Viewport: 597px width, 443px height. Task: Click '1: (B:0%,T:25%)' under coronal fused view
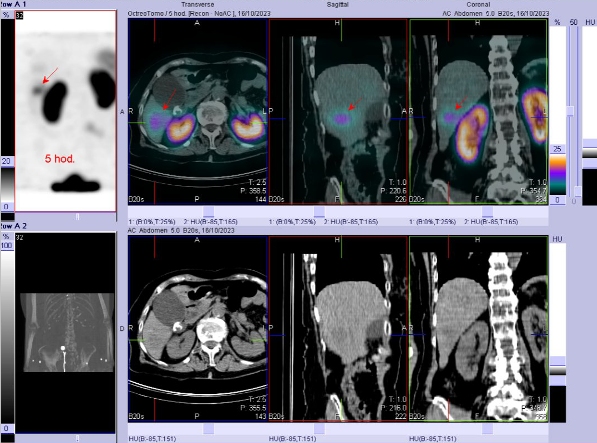(433, 222)
